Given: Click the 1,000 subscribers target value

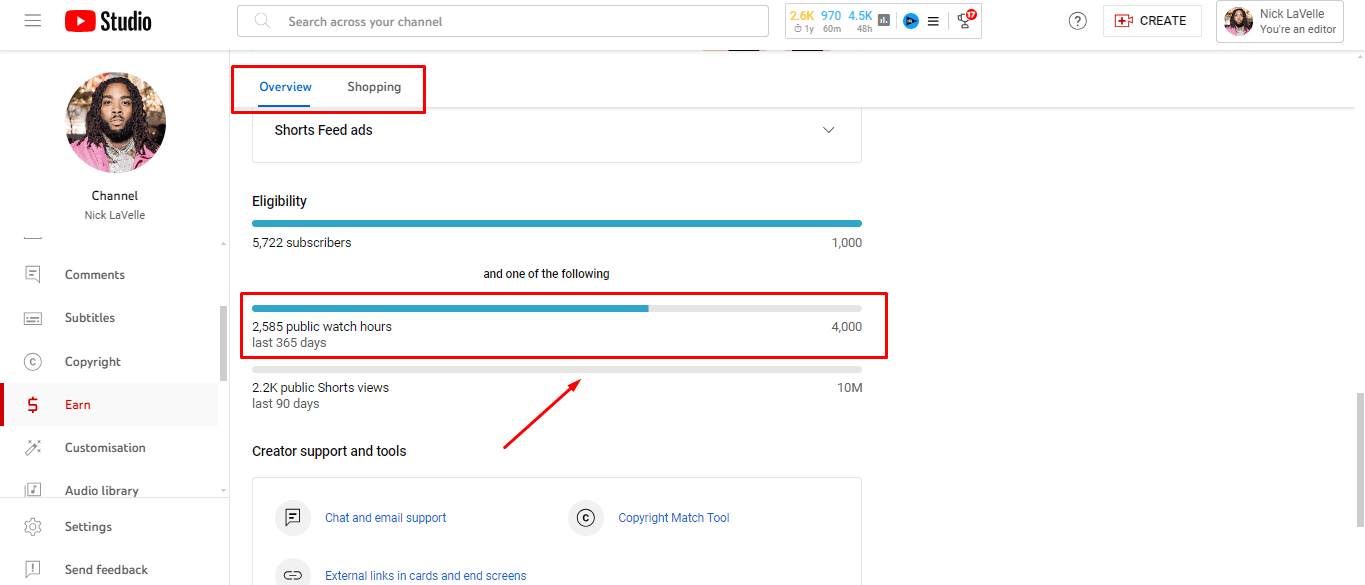Looking at the screenshot, I should 846,243.
